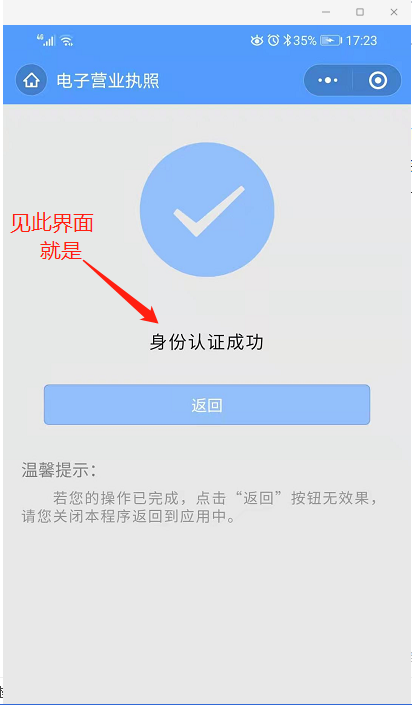The height and width of the screenshot is (705, 412).
Task: Click the 17:23 clock in status bar
Action: [362, 41]
